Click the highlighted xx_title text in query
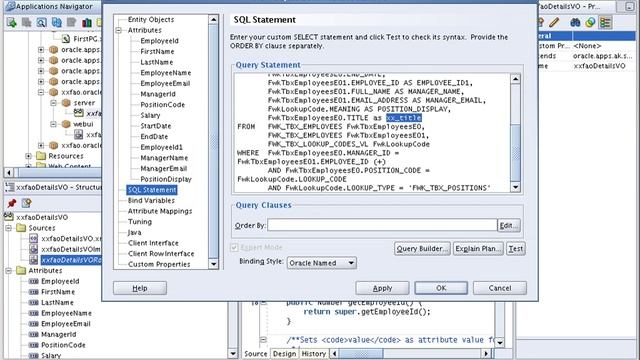The width and height of the screenshot is (640, 360). 404,118
